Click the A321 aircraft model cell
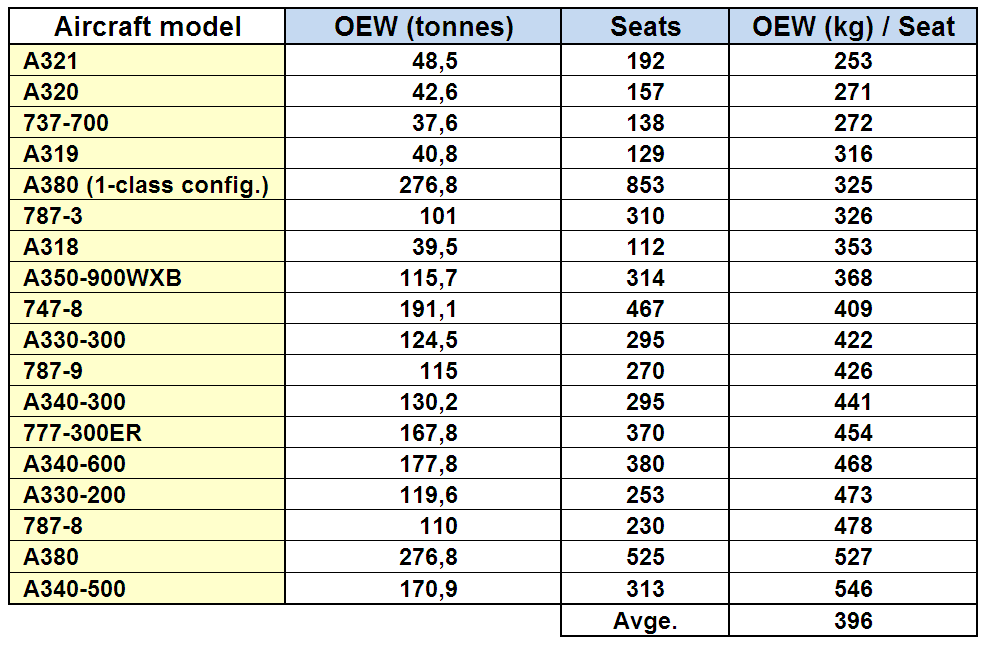 click(x=147, y=61)
